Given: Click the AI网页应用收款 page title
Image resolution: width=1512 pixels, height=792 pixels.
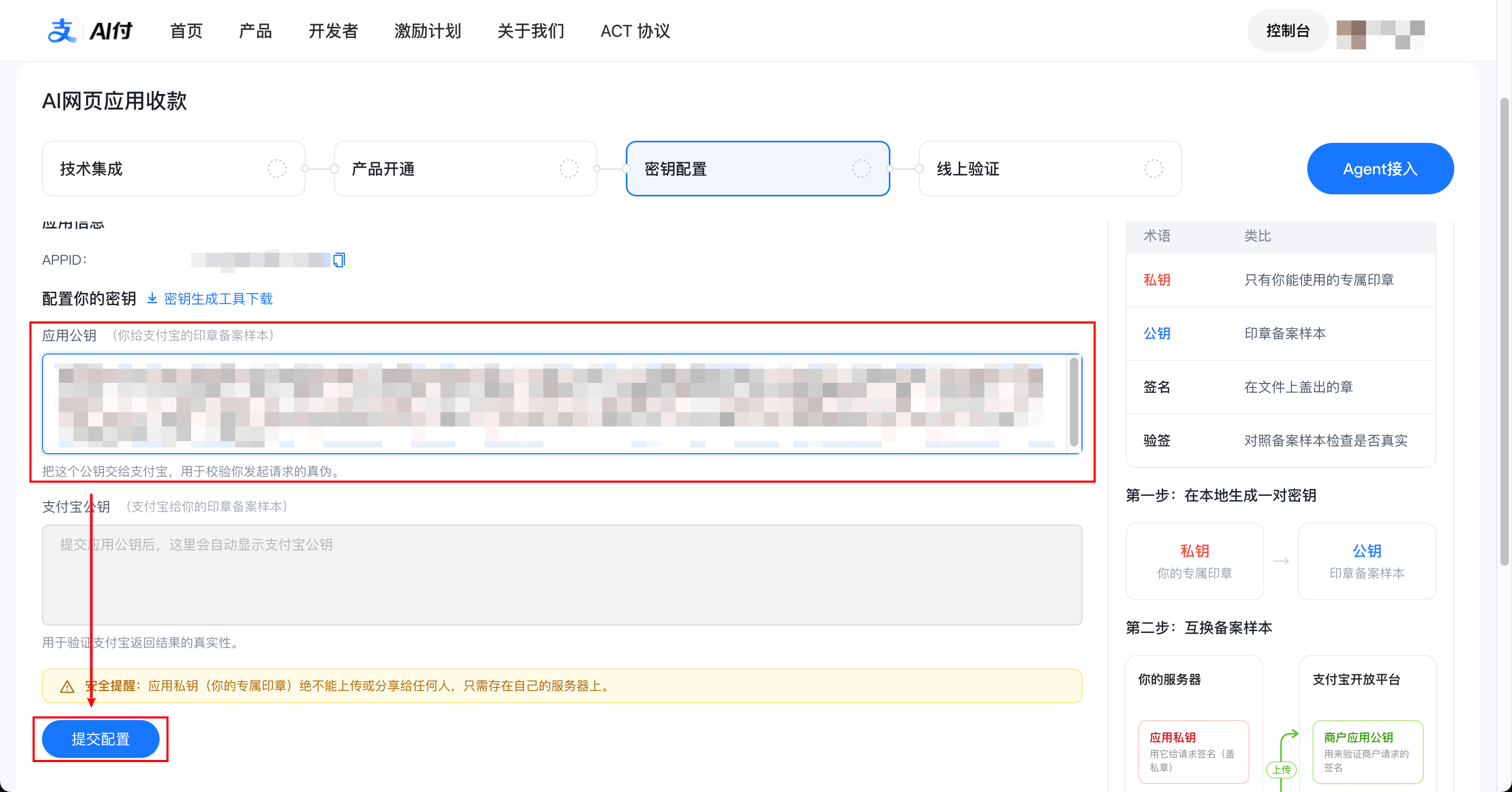Looking at the screenshot, I should [x=114, y=100].
